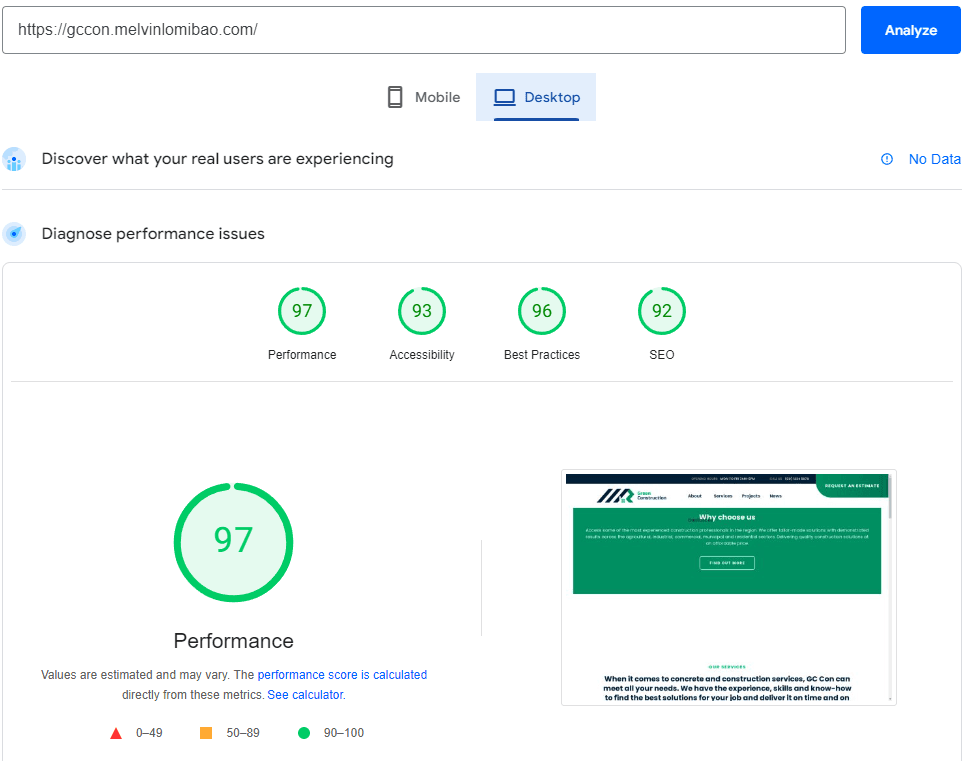The height and width of the screenshot is (761, 966).
Task: Jump to Performance score gauge 97
Action: 302,311
